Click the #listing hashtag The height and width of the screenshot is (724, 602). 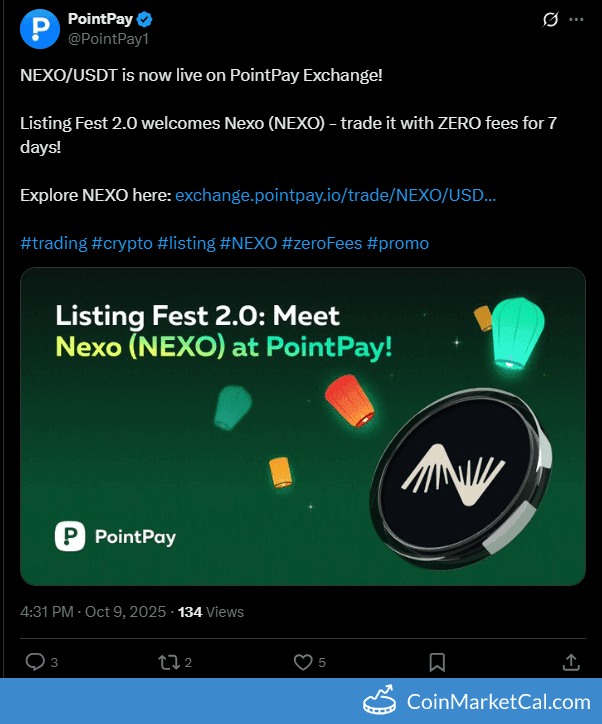click(x=186, y=243)
